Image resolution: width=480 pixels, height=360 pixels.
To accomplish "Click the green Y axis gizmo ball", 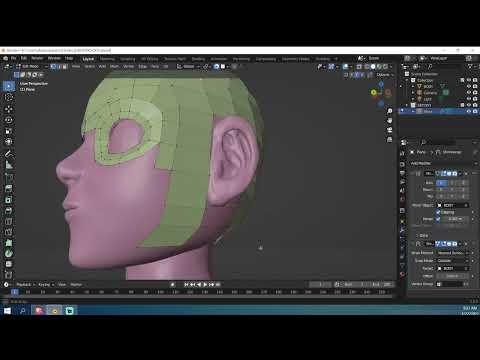I will pyautogui.click(x=374, y=93).
